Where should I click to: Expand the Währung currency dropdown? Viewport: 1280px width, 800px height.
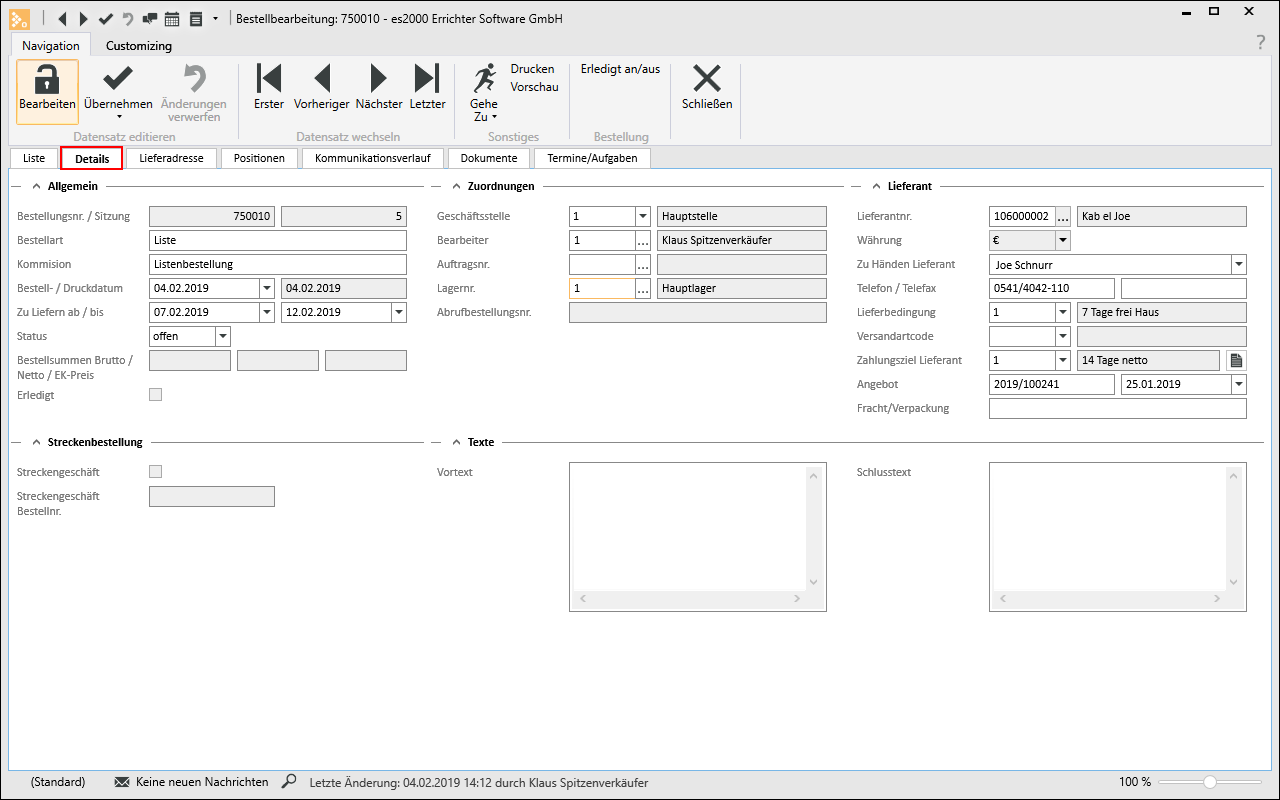coord(1062,241)
